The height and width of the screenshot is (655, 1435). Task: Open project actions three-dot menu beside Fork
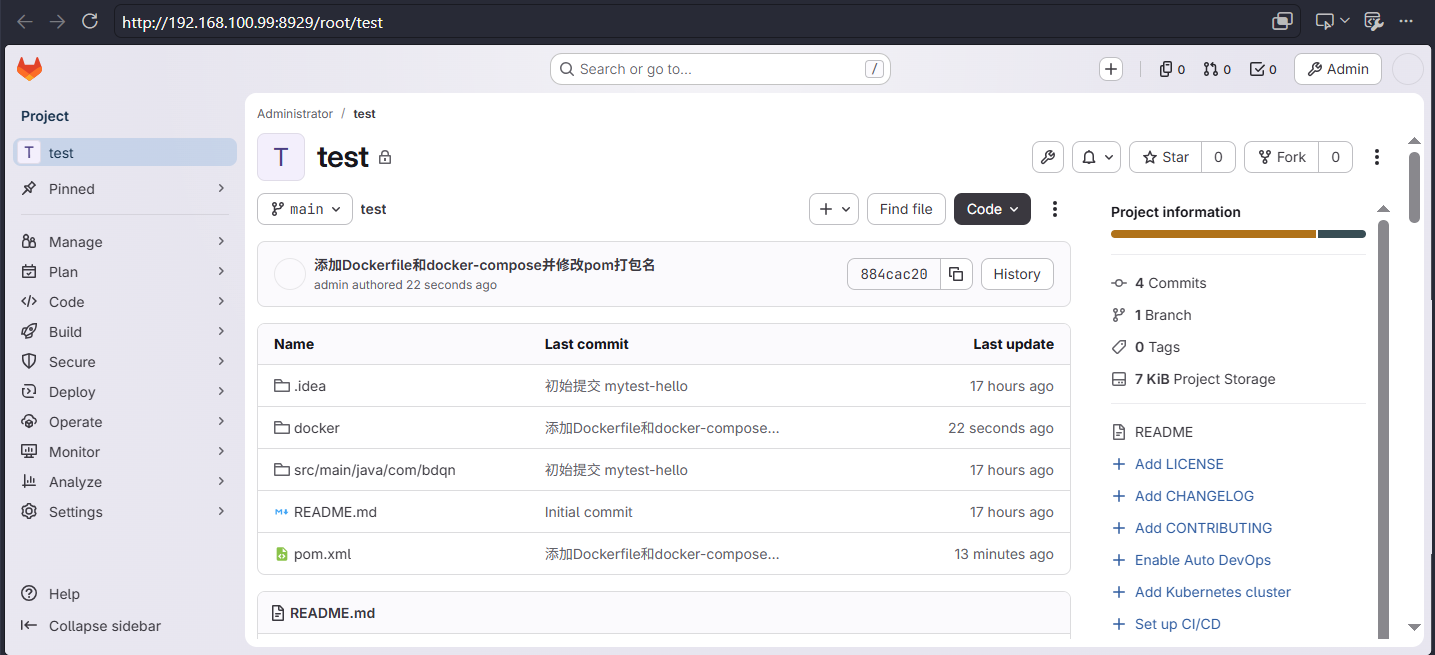[1377, 157]
